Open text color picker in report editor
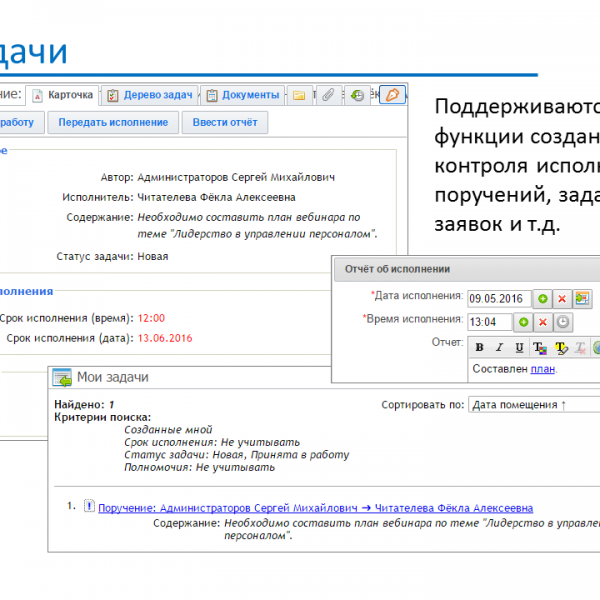Image resolution: width=600 pixels, height=600 pixels. point(540,348)
